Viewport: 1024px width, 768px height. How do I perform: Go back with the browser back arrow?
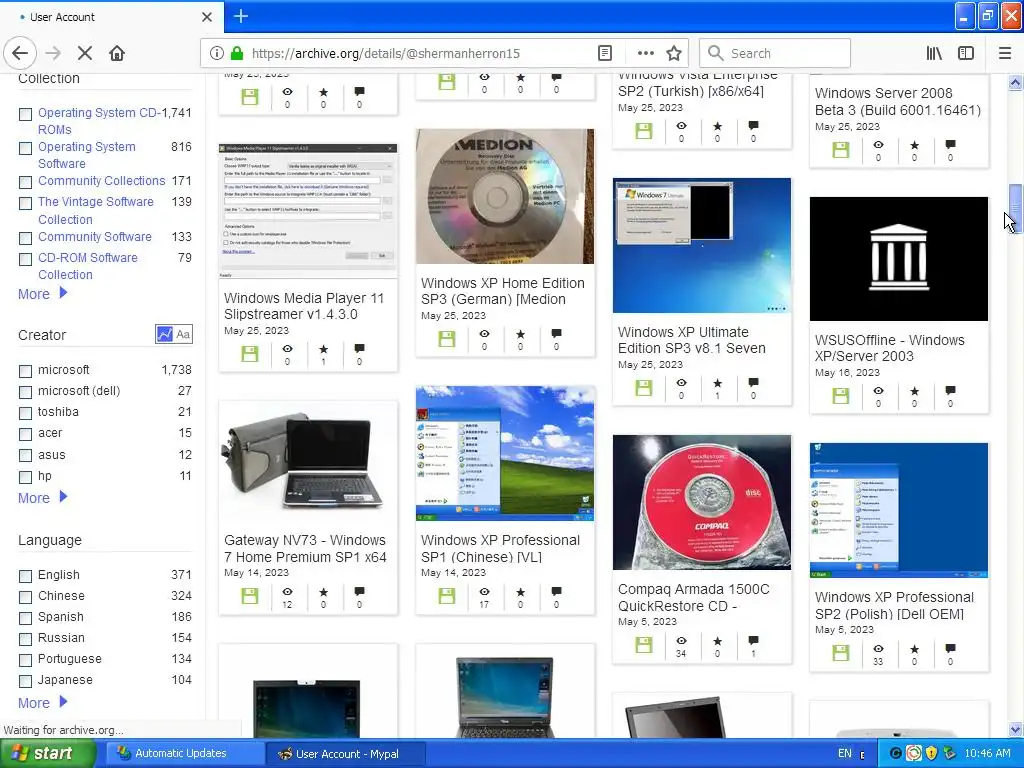pyautogui.click(x=20, y=53)
